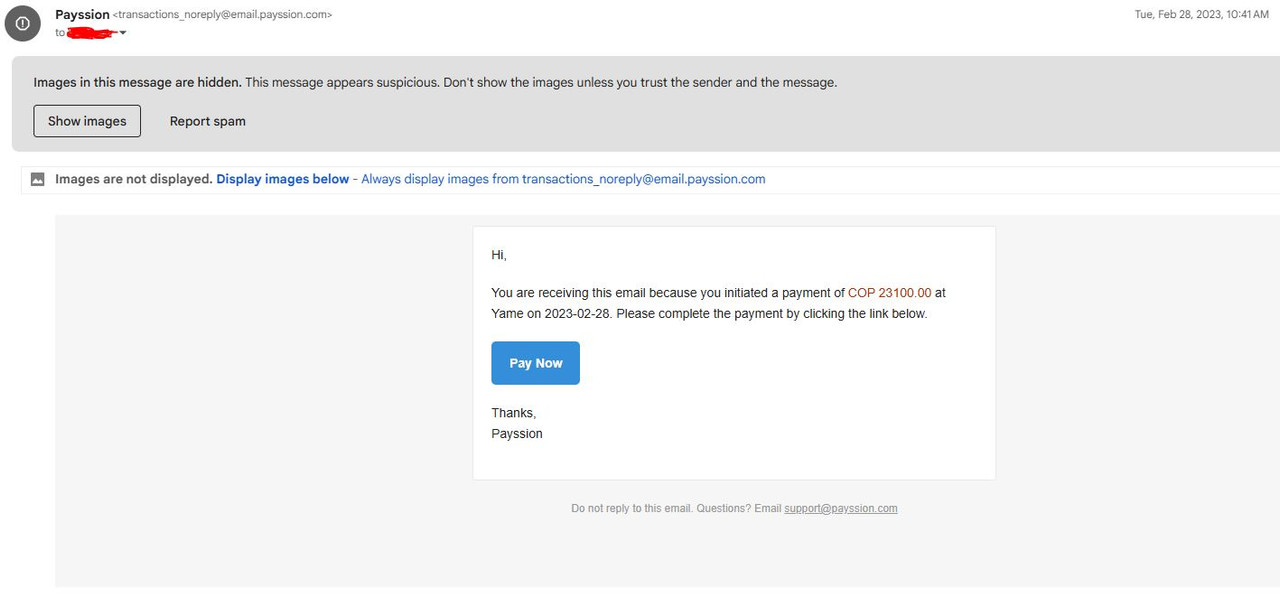
Task: Click the sender address transactions_noreply@email.payssion.com
Action: point(222,15)
